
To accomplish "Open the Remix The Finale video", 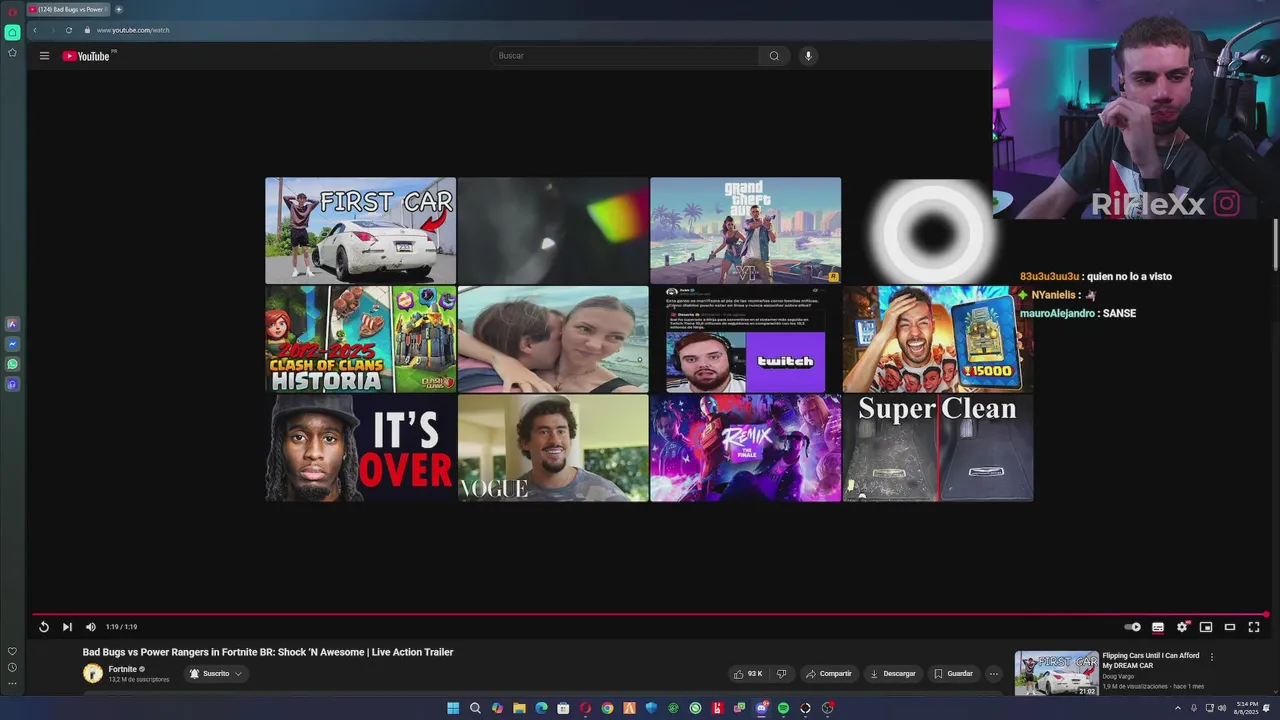I will tap(745, 448).
